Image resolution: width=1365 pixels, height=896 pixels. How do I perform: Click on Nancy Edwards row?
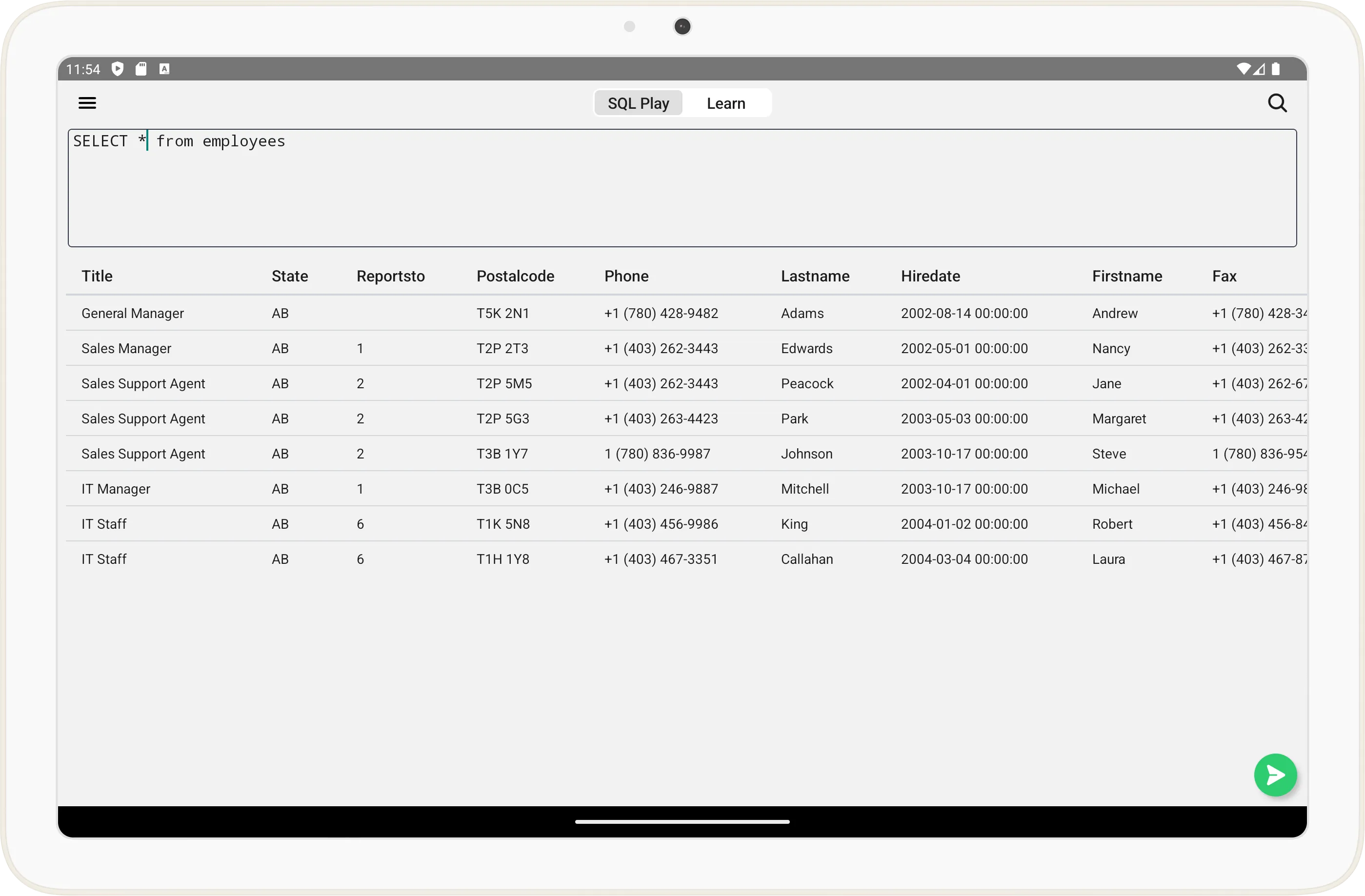pyautogui.click(x=682, y=347)
